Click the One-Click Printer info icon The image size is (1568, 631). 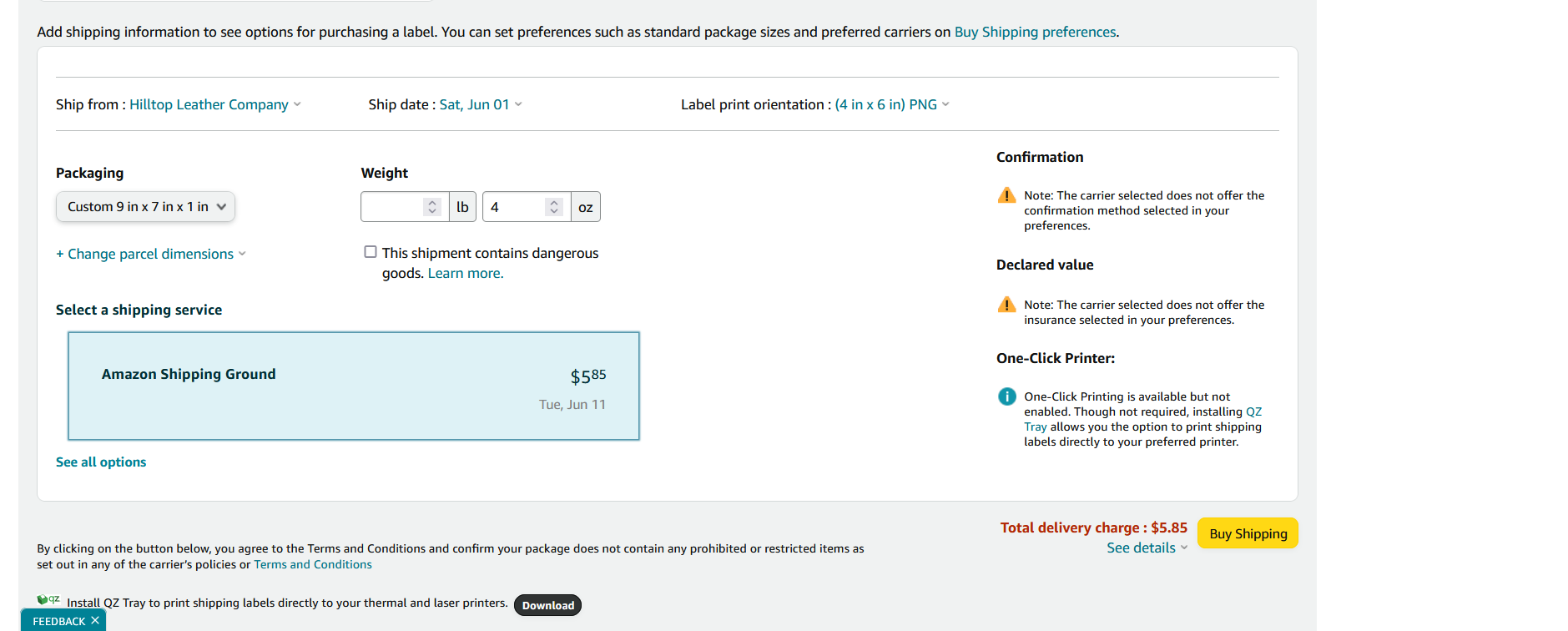[1006, 396]
